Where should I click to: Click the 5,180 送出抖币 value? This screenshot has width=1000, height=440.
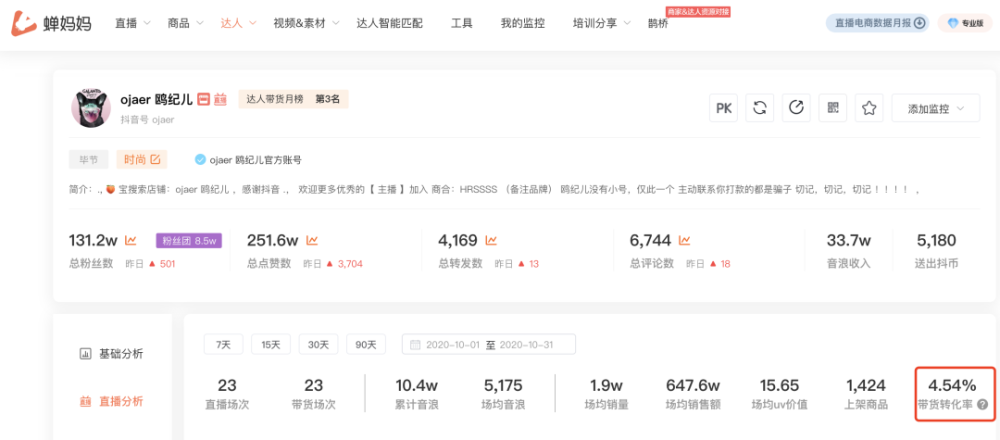936,240
